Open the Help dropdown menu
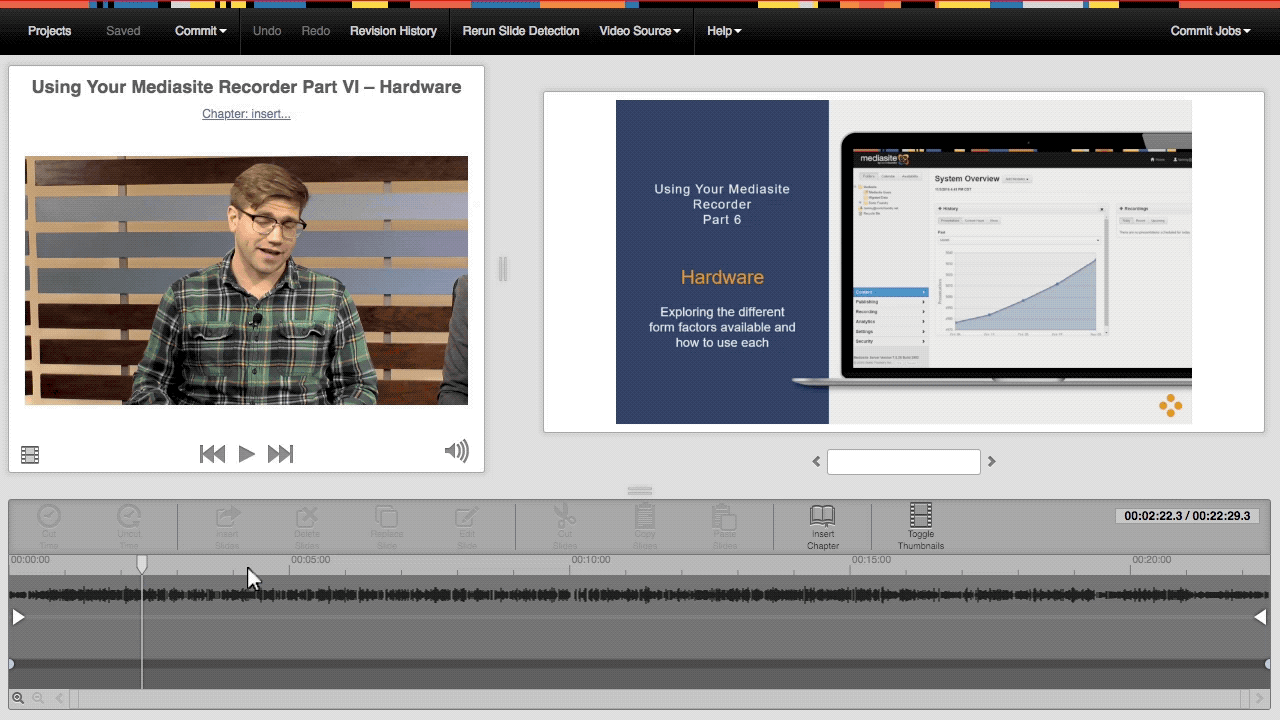This screenshot has width=1280, height=720. click(724, 31)
